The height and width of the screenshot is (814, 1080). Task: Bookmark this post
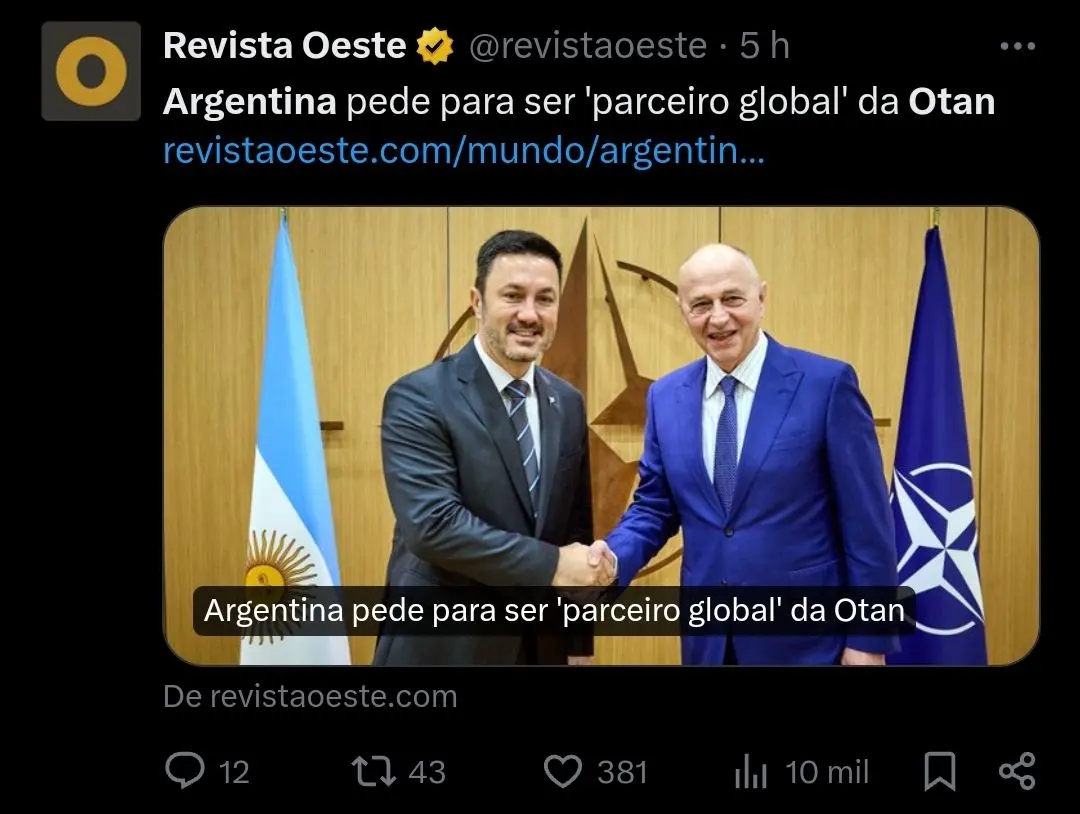pos(939,771)
